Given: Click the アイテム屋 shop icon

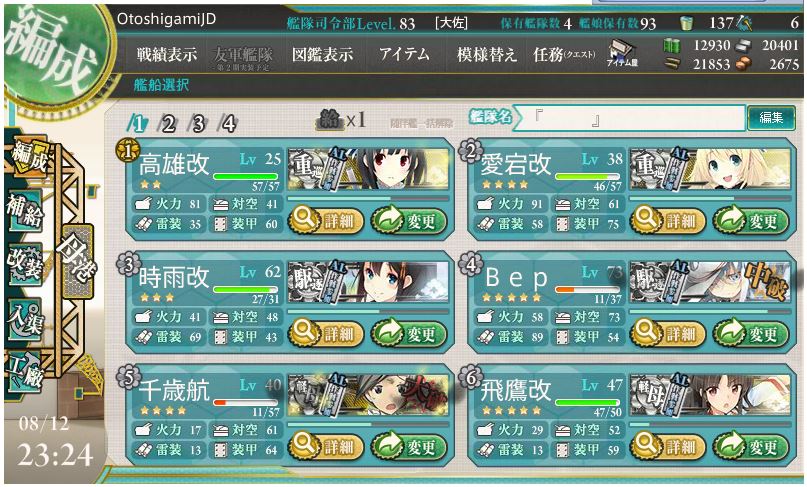Looking at the screenshot, I should 622,54.
